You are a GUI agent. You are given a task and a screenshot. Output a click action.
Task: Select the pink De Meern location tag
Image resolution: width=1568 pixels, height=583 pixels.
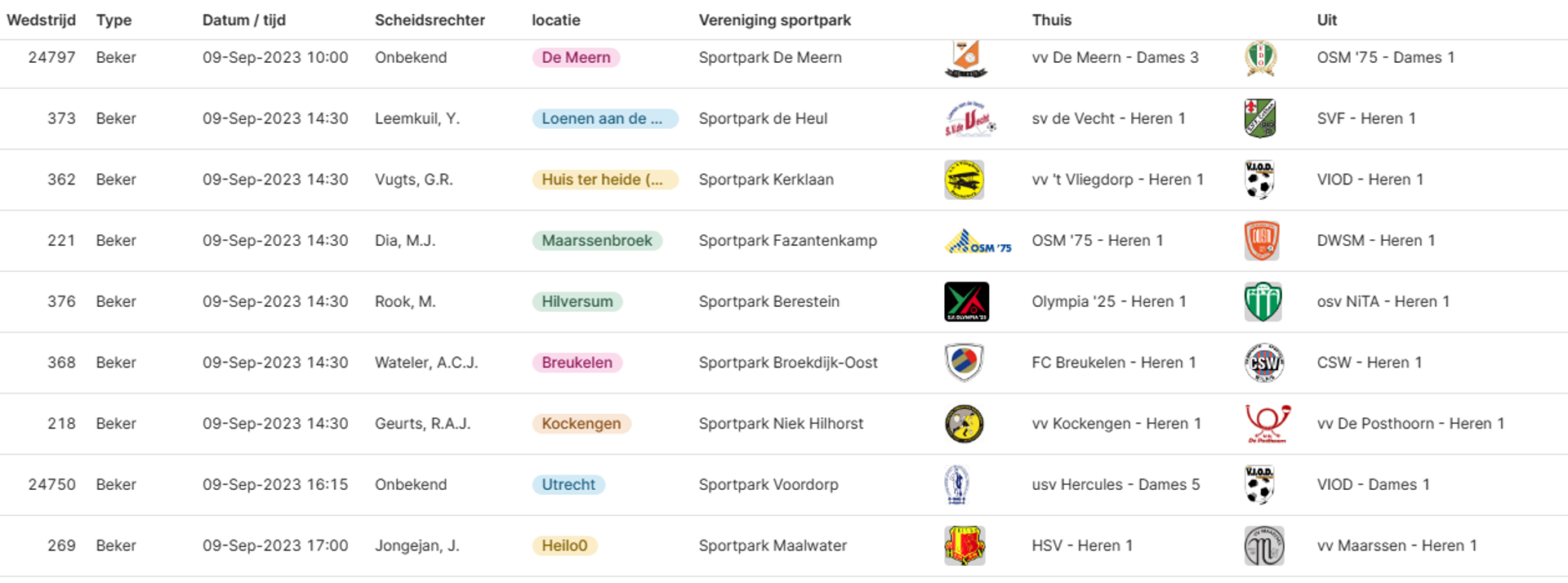click(x=576, y=58)
